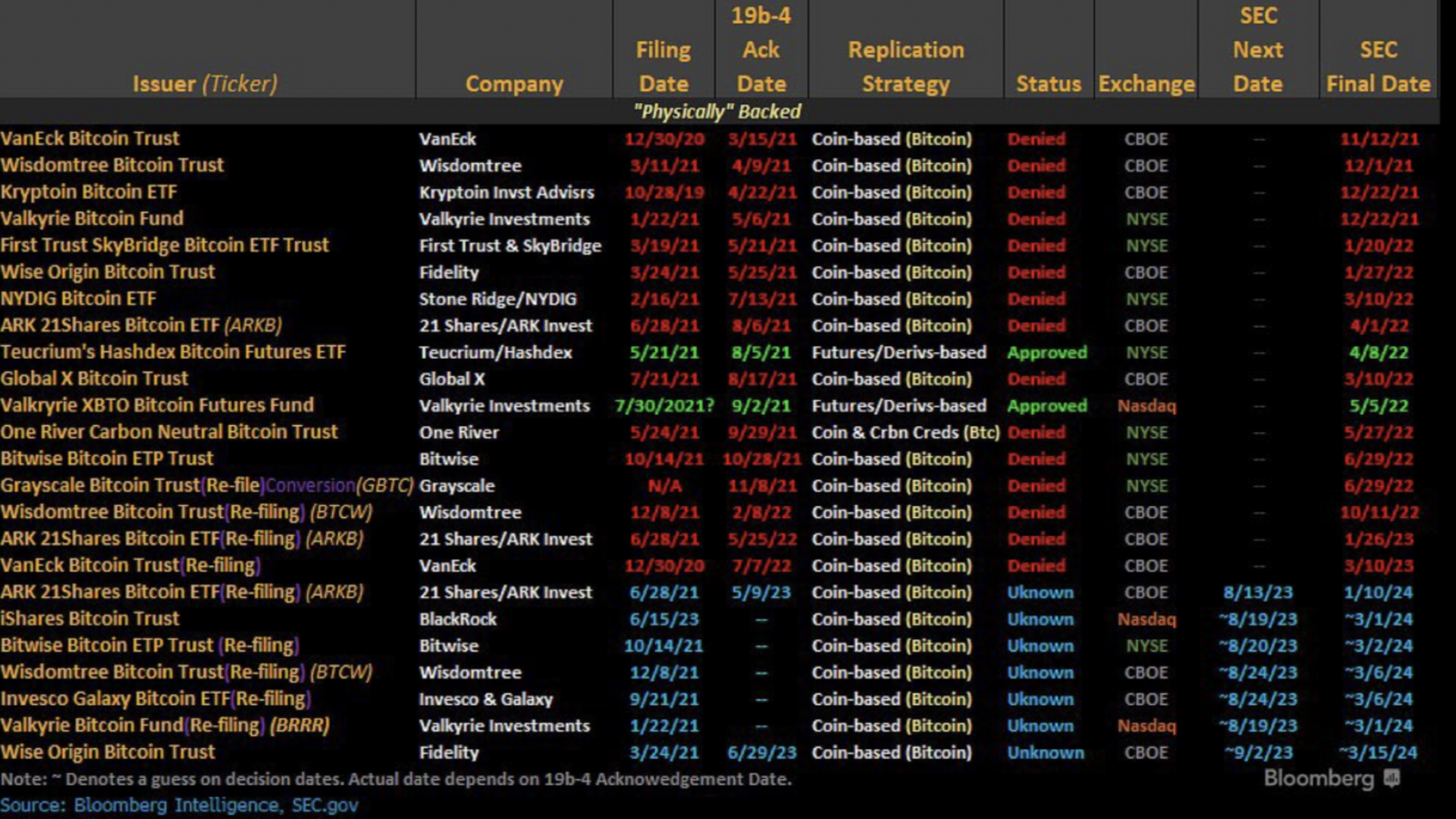Click the 6/15/23 filing date

664,619
